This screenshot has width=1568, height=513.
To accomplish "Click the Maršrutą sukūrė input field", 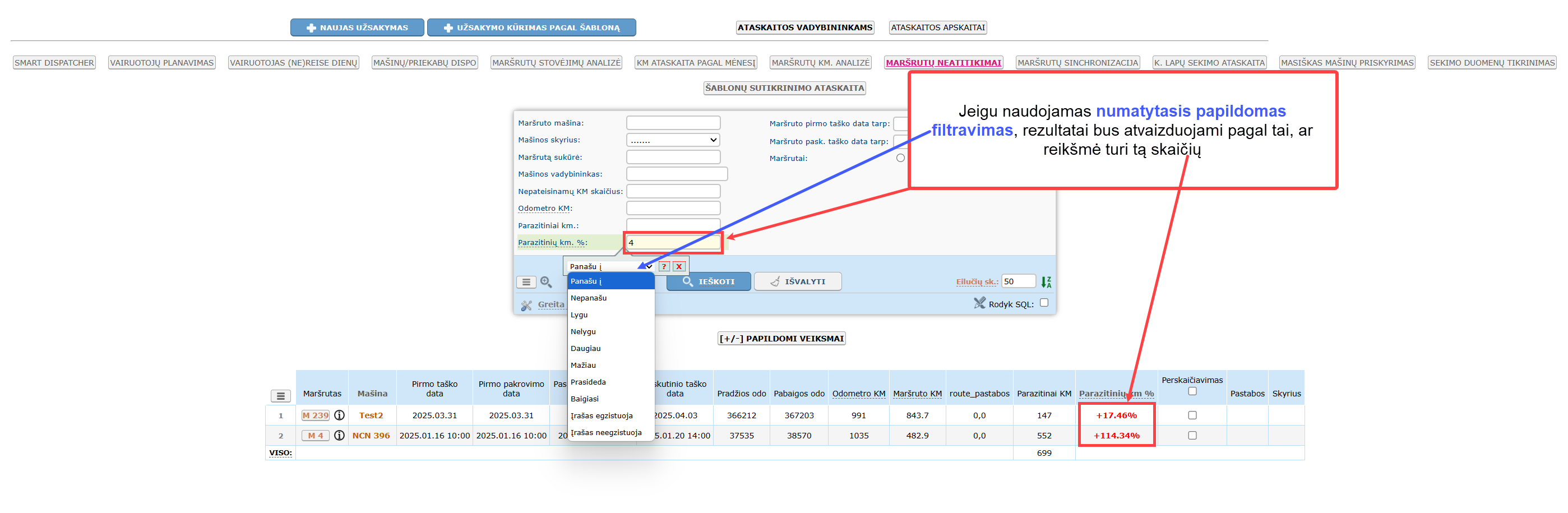I will [x=673, y=157].
